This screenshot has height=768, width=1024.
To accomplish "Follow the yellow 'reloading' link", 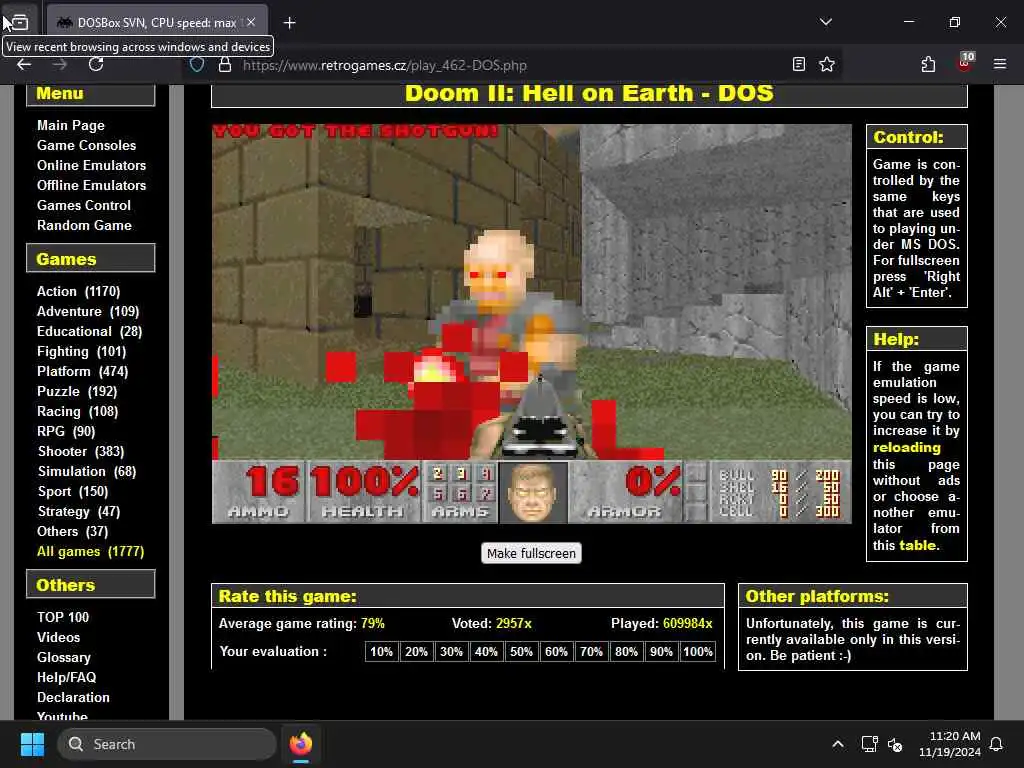I will tap(906, 447).
